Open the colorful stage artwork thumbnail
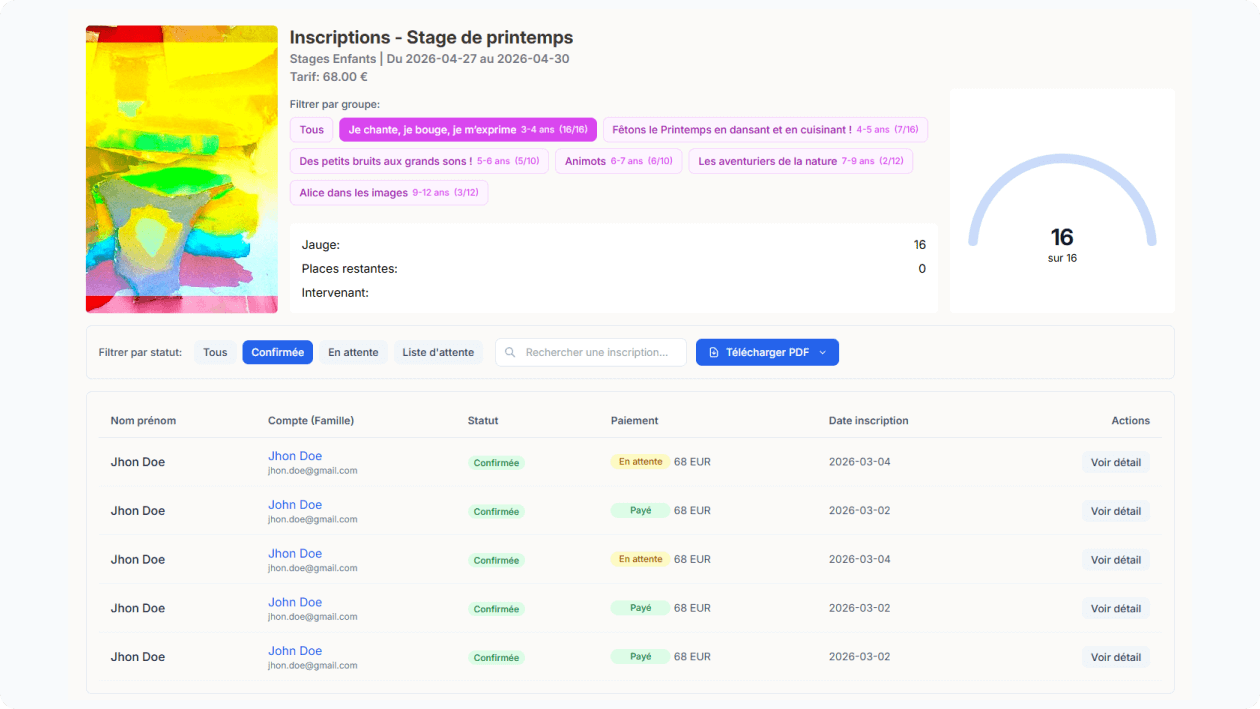1260x709 pixels. [x=182, y=169]
